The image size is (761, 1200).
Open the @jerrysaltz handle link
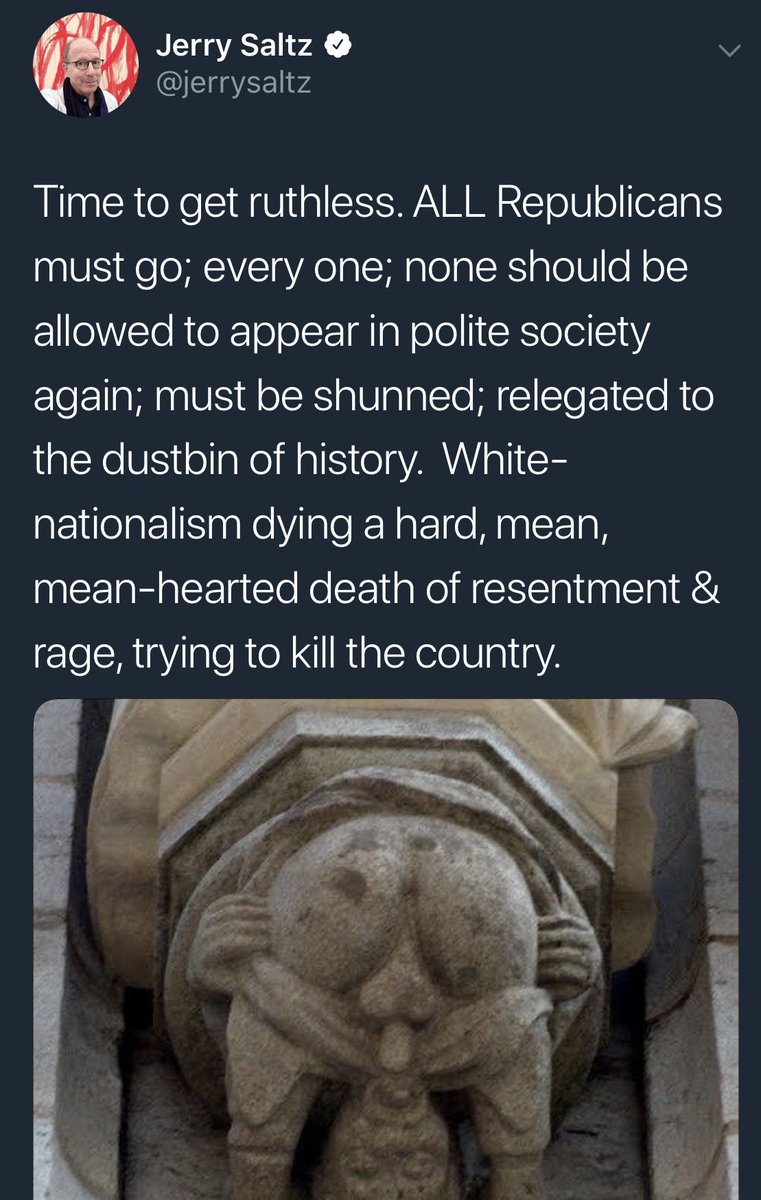coord(234,83)
